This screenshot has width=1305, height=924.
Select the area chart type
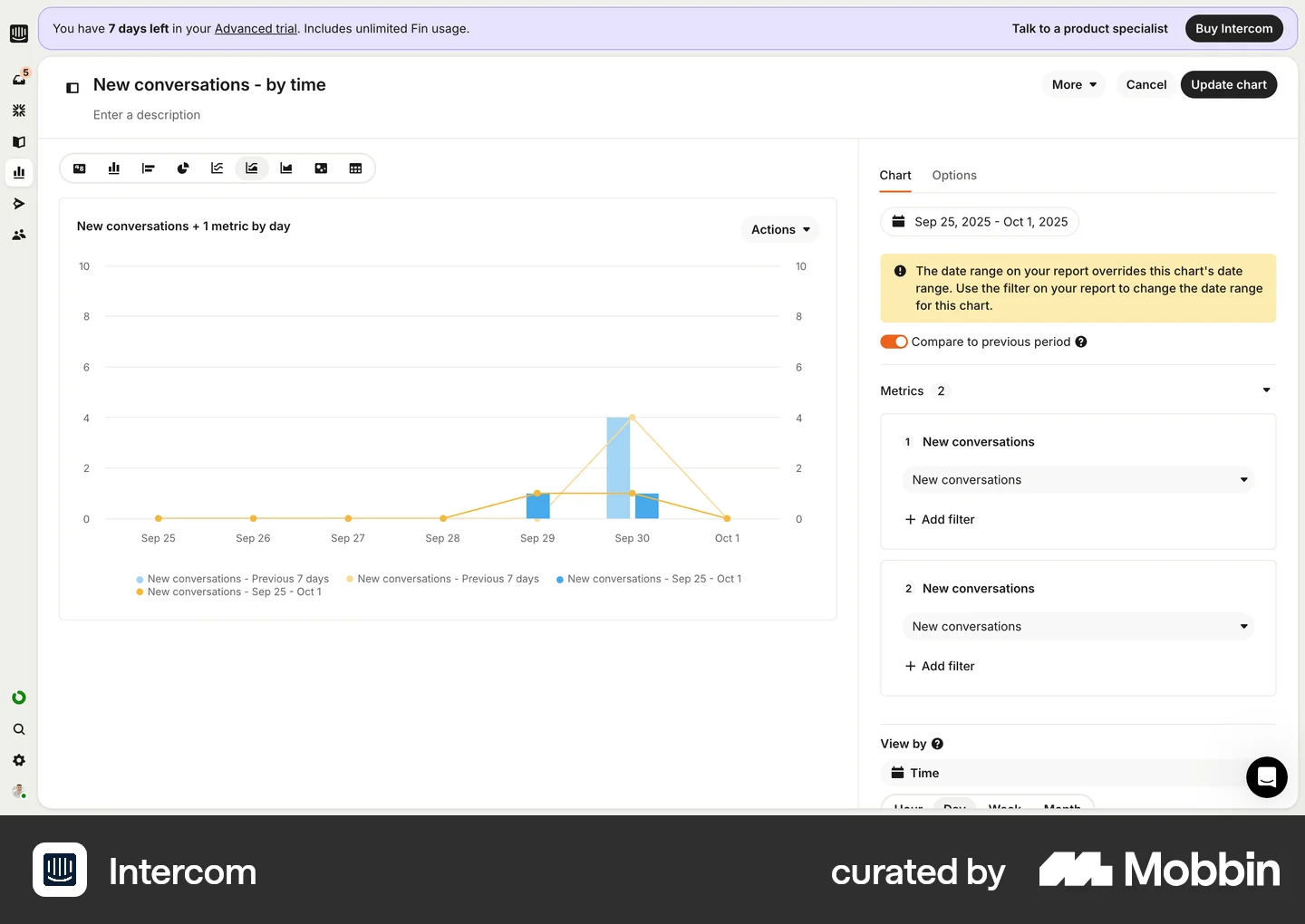click(x=286, y=168)
